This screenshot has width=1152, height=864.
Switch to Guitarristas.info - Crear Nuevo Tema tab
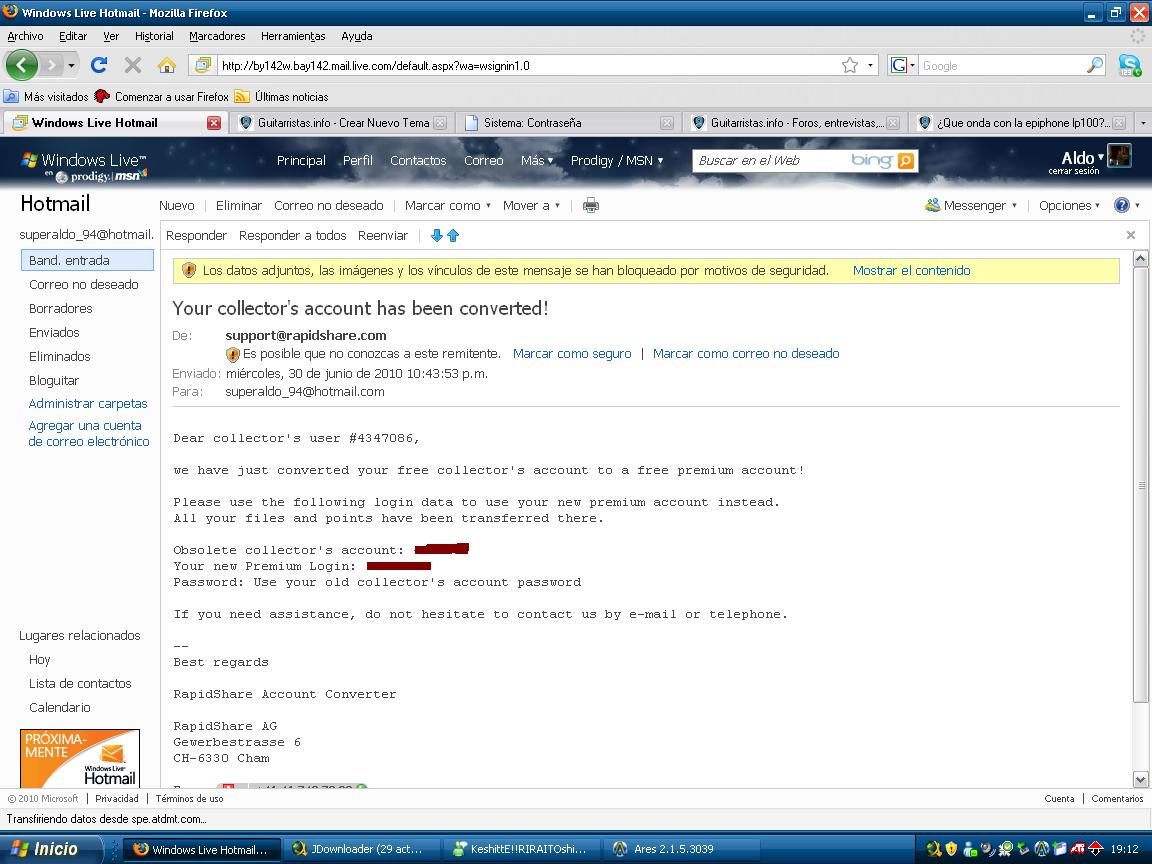[342, 123]
